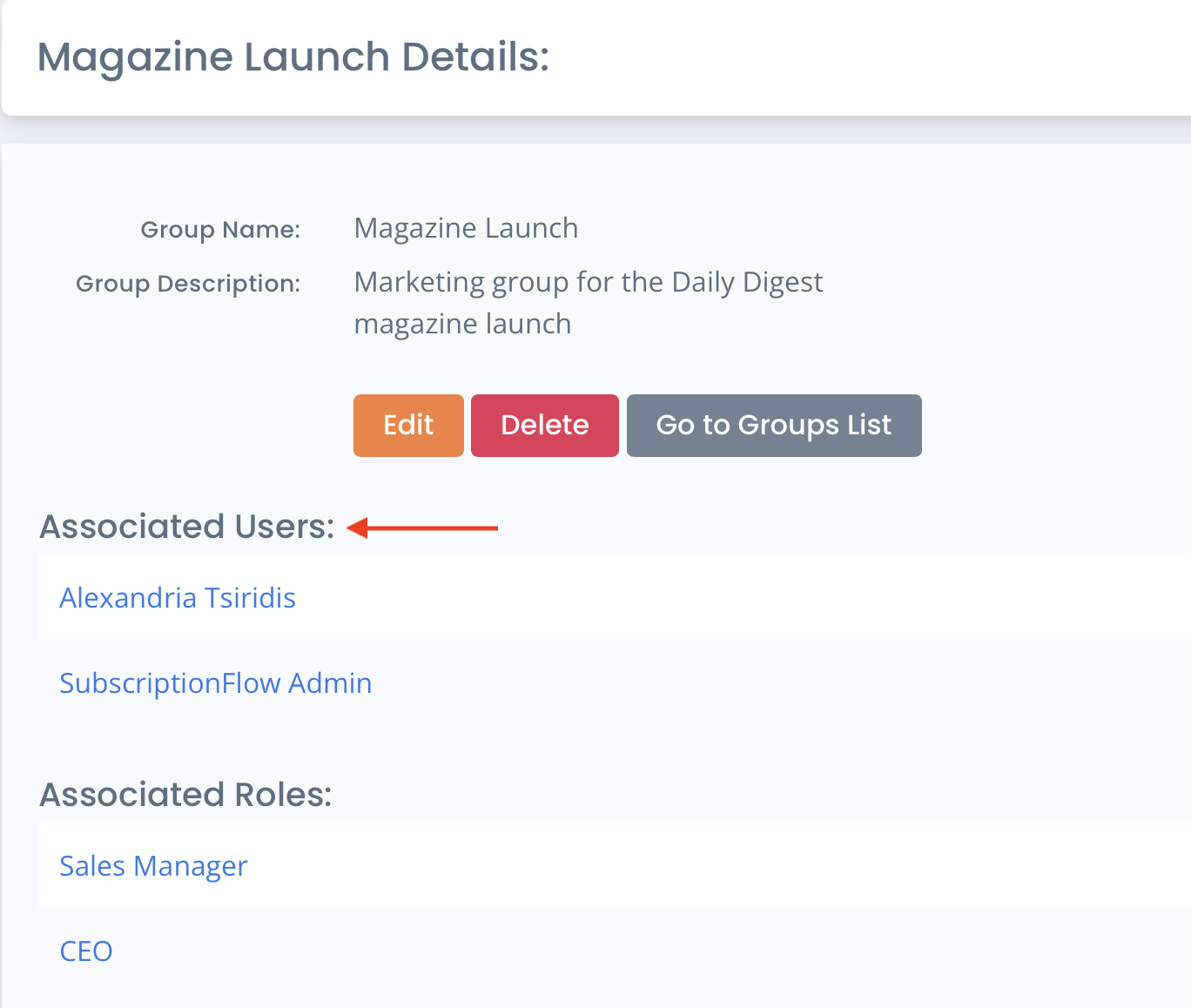Select the Magazine Launch Details heading
Screen dimensions: 1191x1008
(x=293, y=57)
